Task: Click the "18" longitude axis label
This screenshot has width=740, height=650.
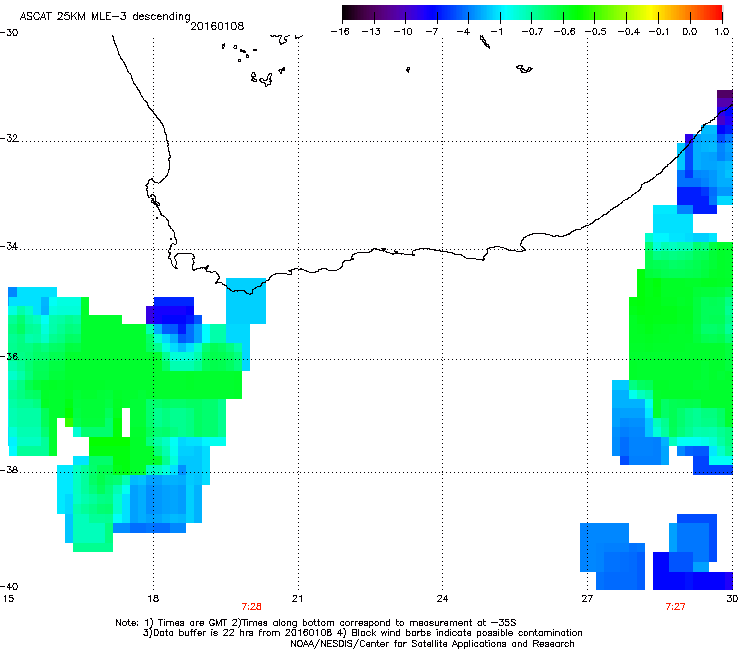Action: [152, 599]
